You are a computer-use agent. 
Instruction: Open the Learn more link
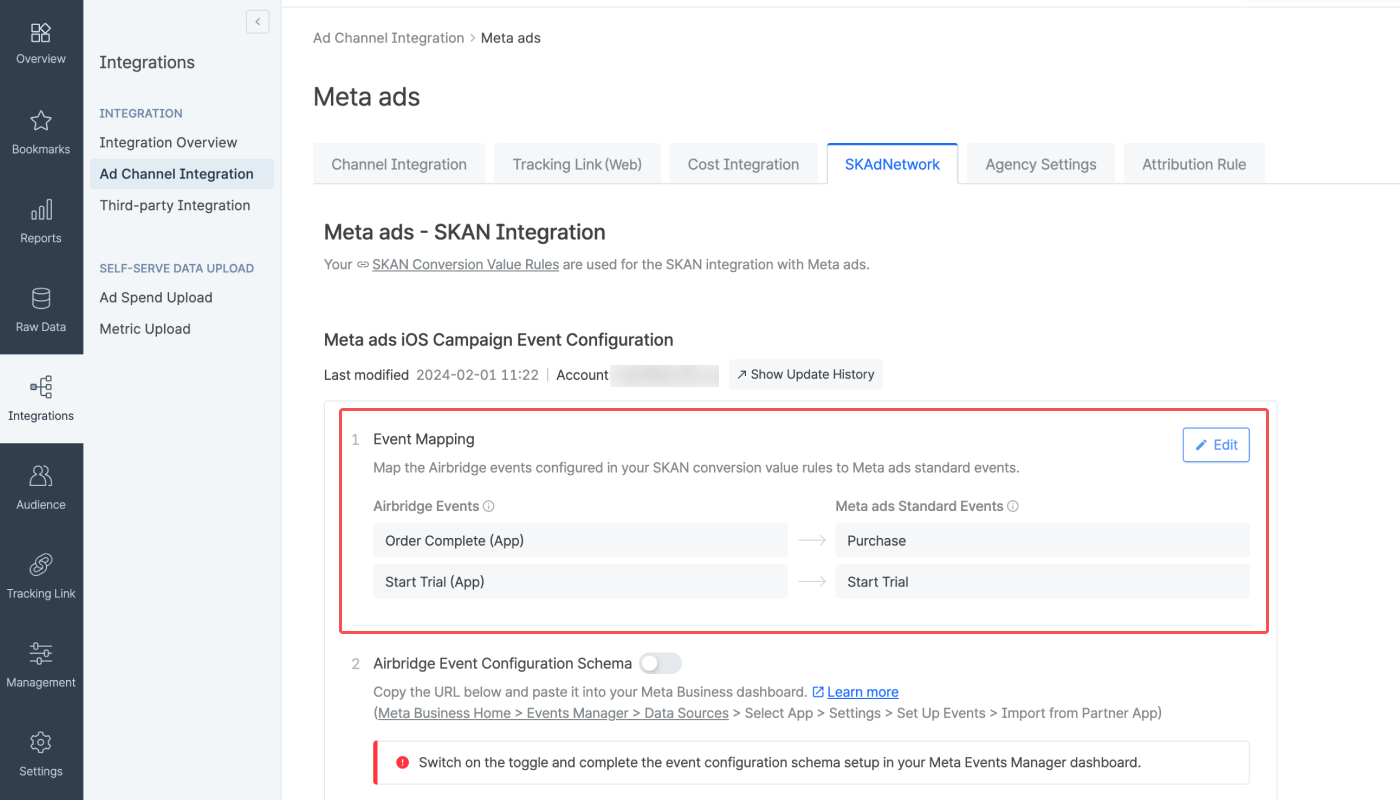pos(863,692)
